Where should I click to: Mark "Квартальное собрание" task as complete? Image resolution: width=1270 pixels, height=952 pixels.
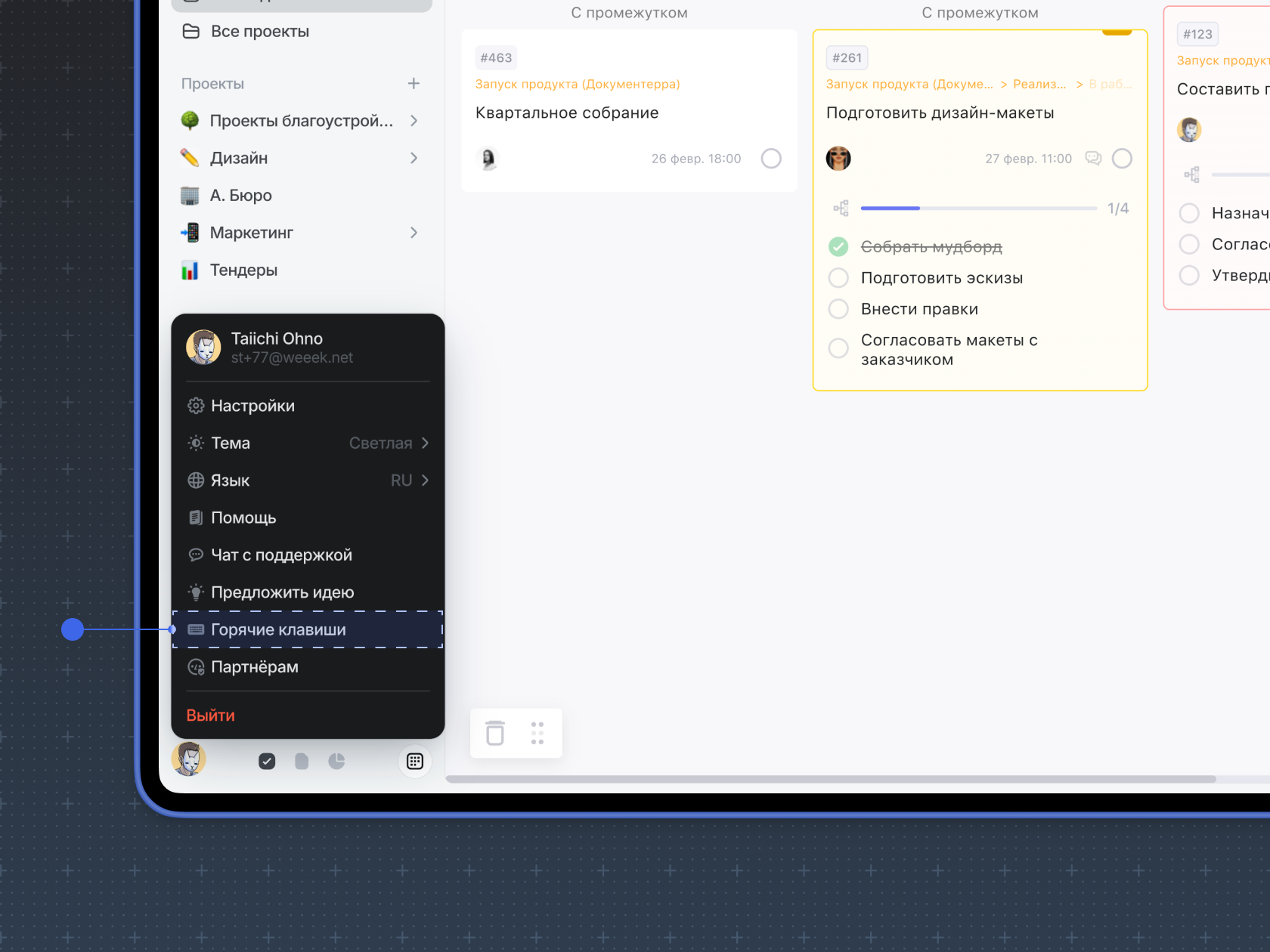click(771, 159)
